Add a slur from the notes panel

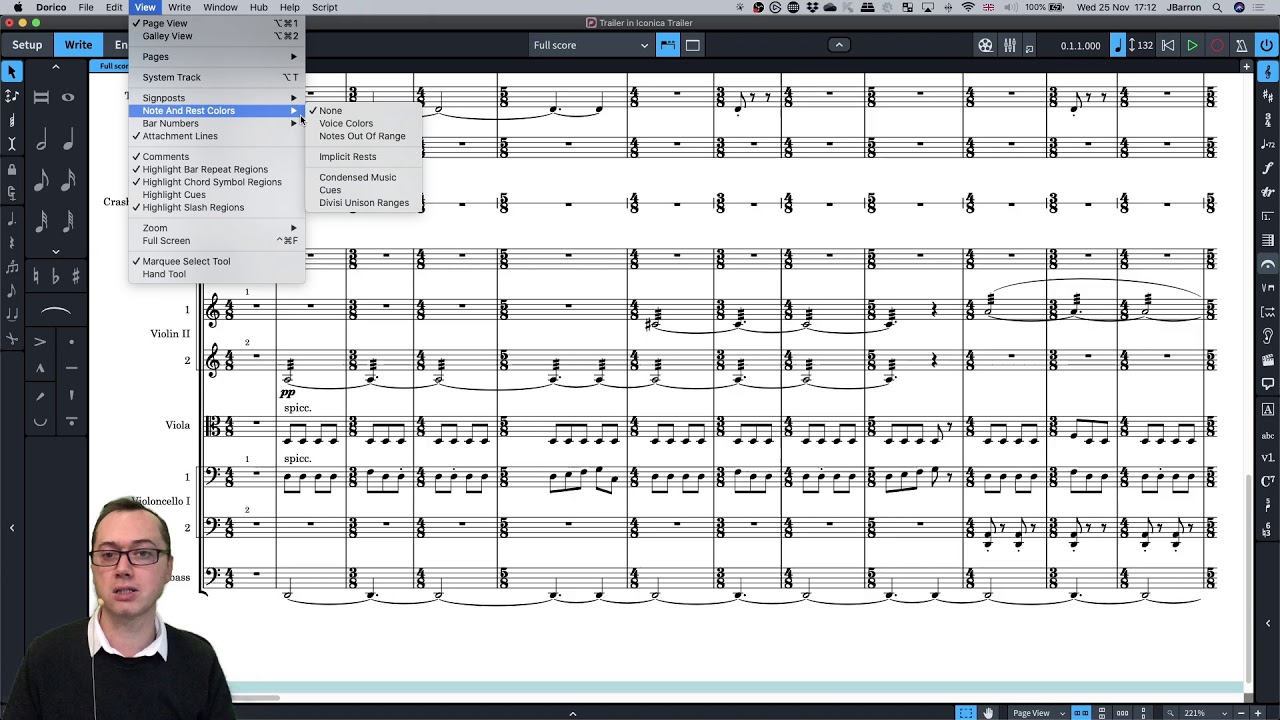coord(55,312)
